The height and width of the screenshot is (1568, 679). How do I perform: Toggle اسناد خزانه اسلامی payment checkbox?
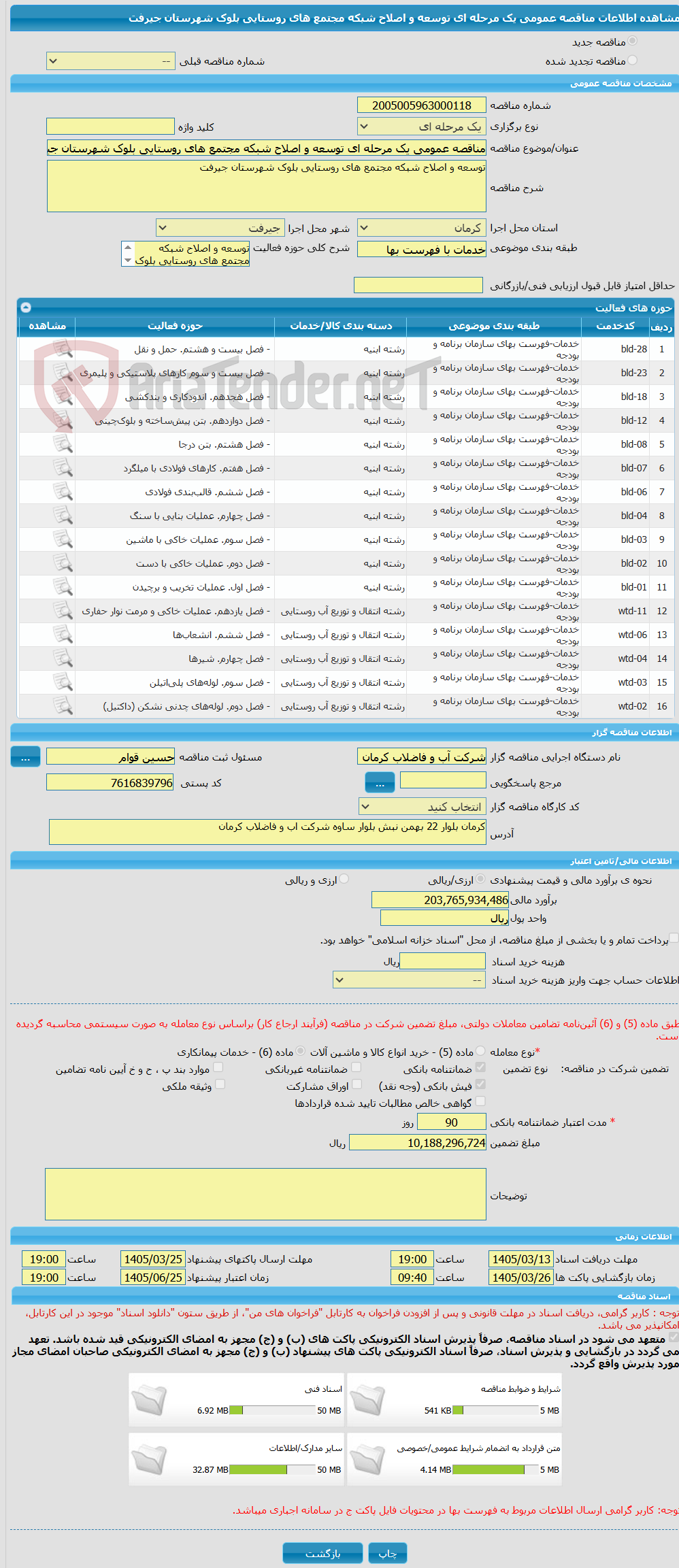[x=674, y=938]
